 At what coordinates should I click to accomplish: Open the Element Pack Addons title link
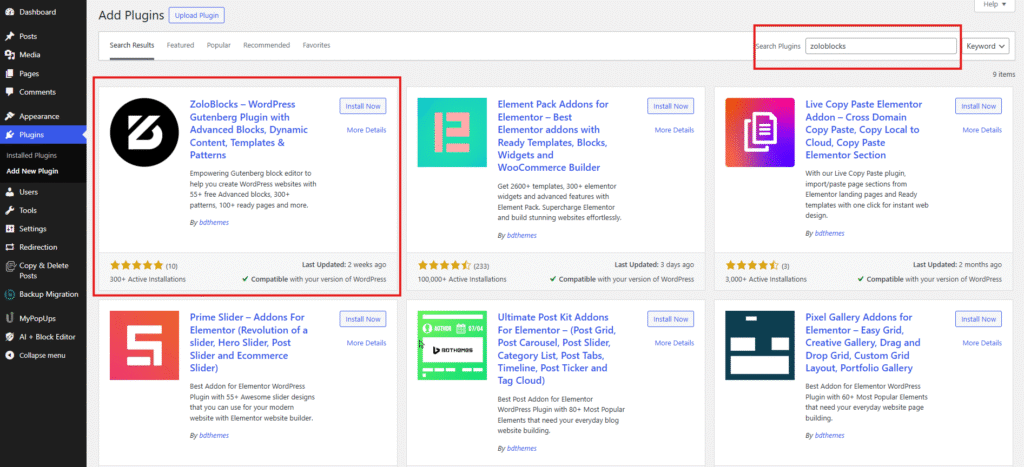pos(554,136)
